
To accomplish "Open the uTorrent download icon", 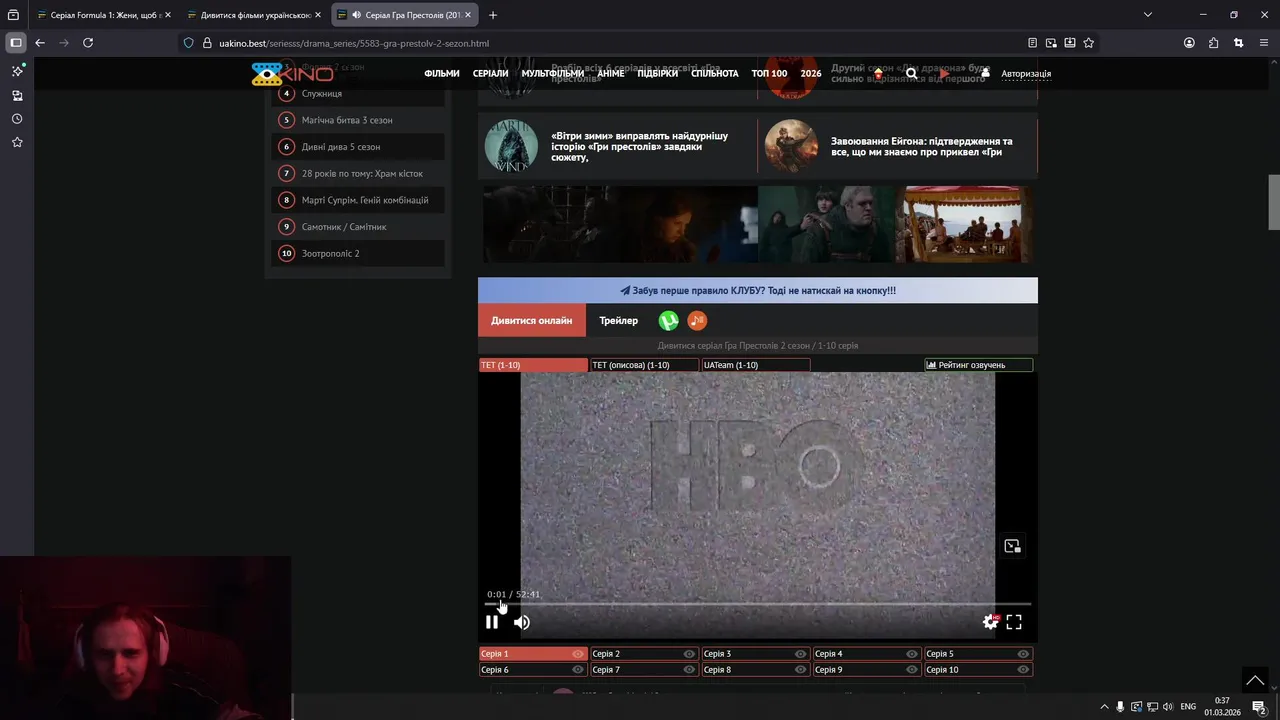I will click(x=668, y=321).
